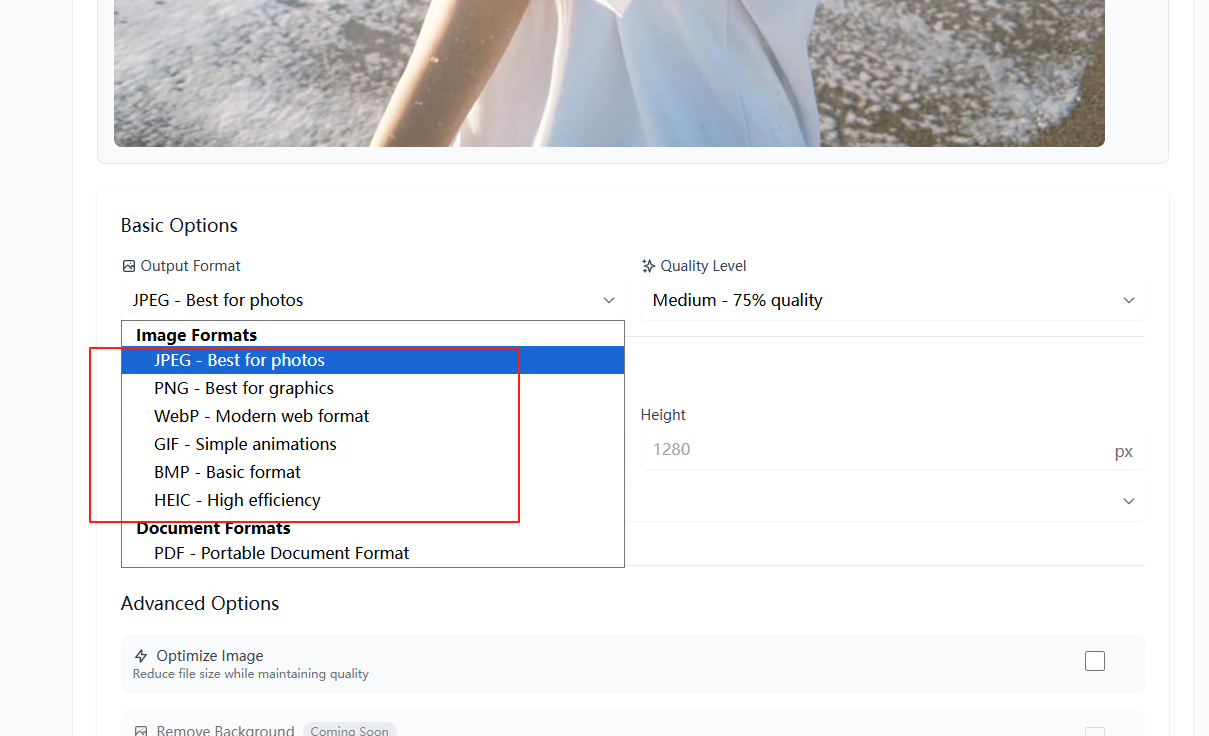Expand the dropdown below the Height field
Viewport: 1209px width, 736px height.
(892, 501)
